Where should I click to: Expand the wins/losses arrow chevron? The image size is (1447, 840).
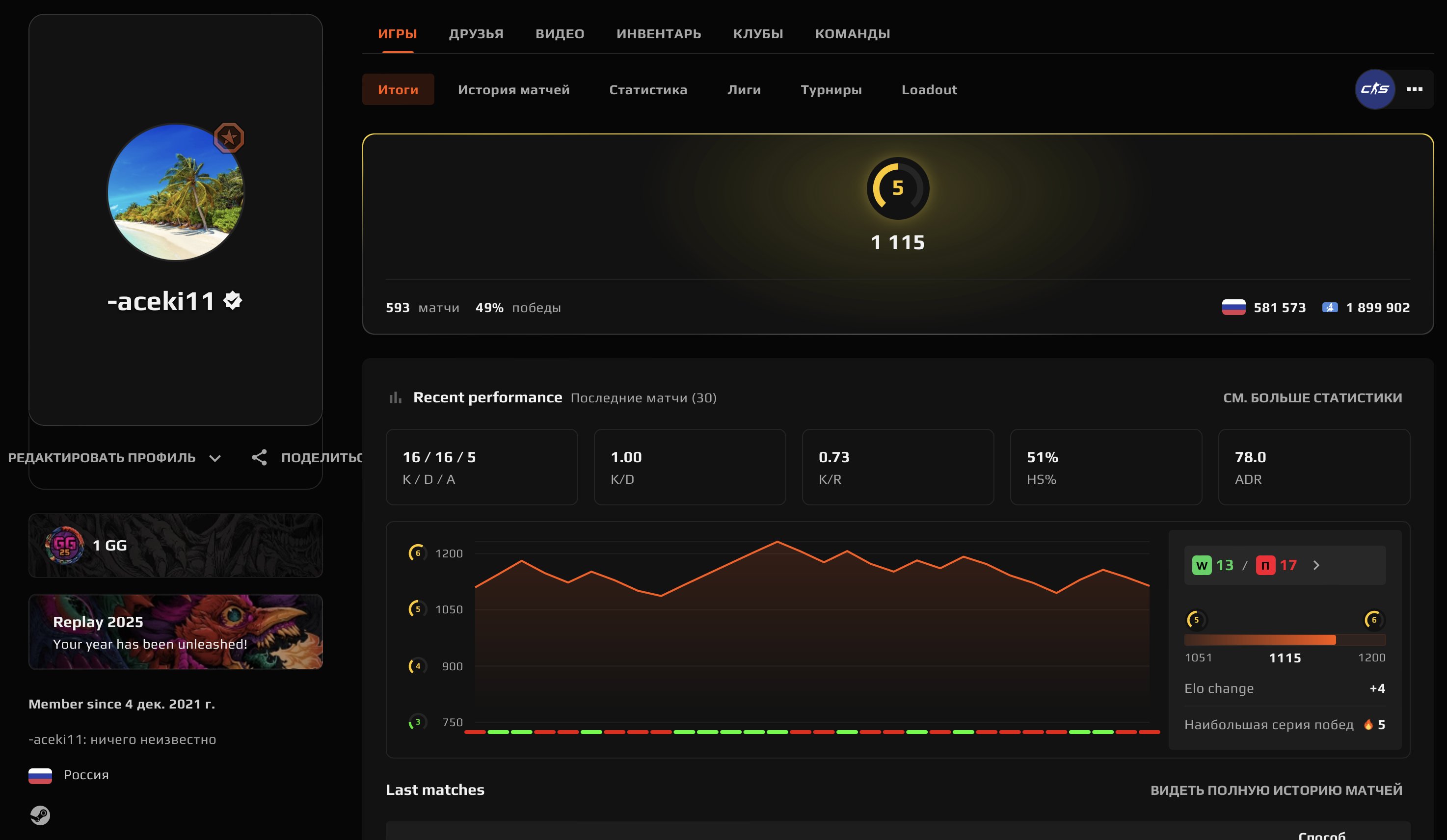click(1316, 566)
